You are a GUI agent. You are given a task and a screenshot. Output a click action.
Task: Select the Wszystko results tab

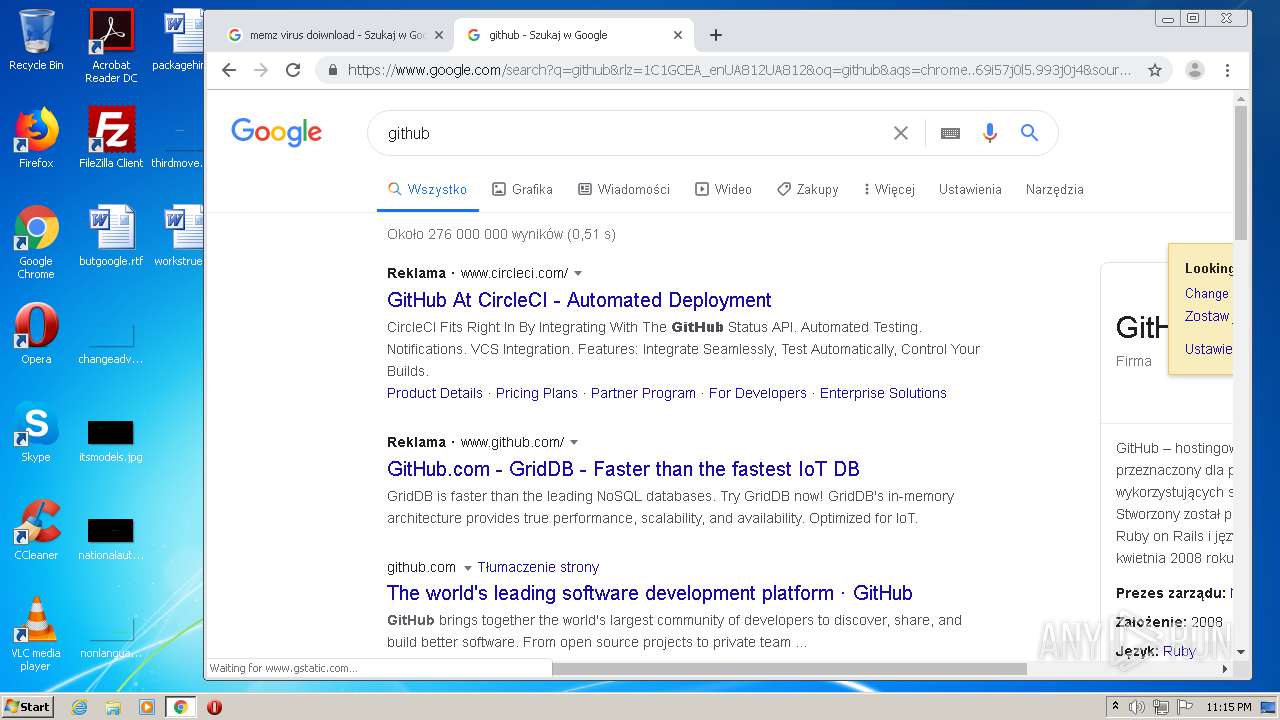[427, 189]
